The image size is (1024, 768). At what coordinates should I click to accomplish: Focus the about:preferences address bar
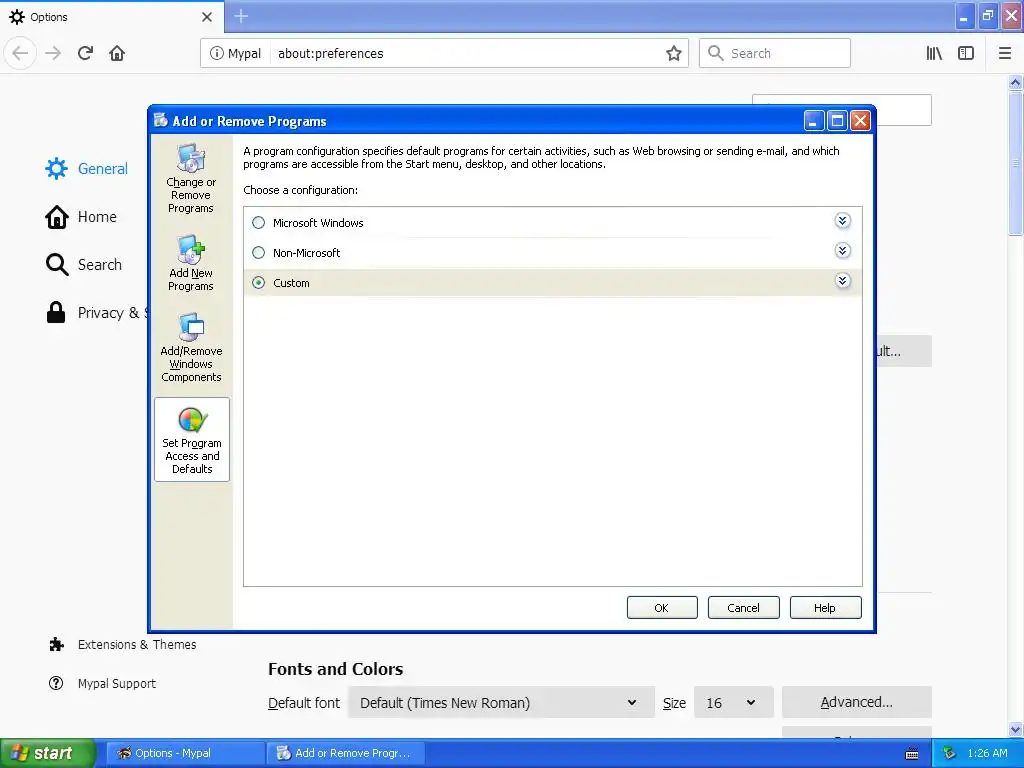click(467, 54)
